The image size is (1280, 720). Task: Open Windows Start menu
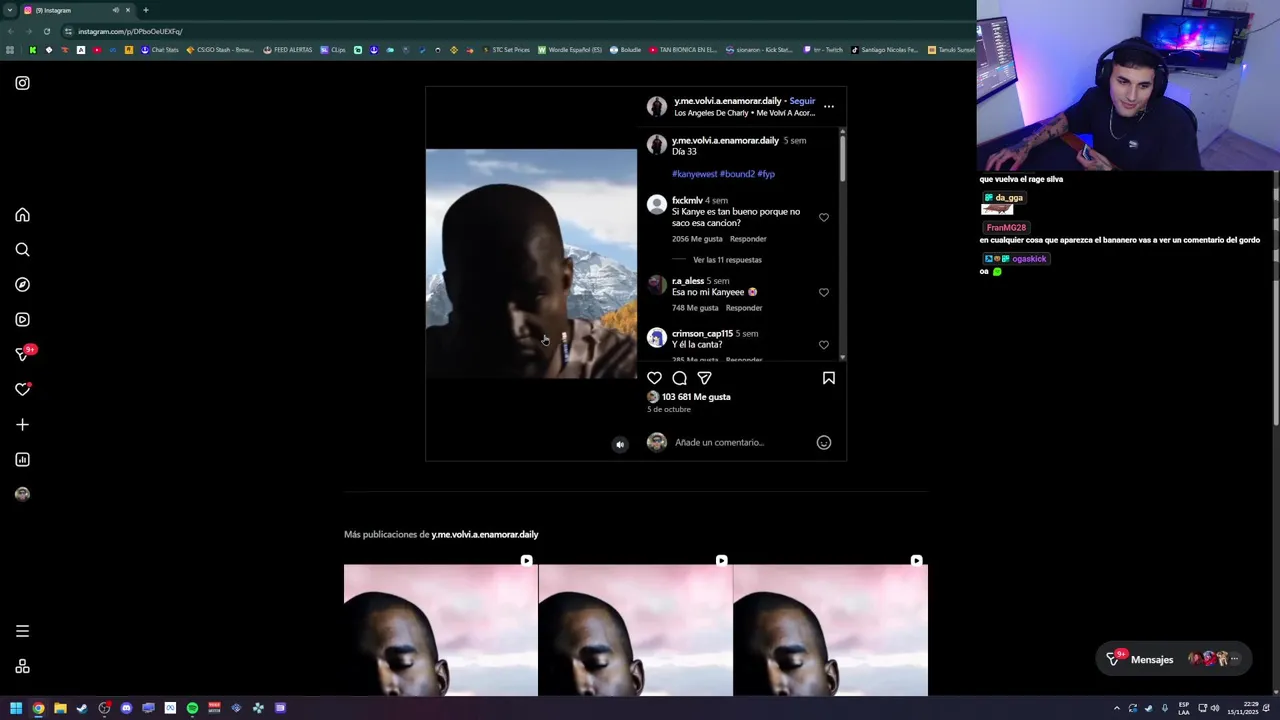[16, 708]
